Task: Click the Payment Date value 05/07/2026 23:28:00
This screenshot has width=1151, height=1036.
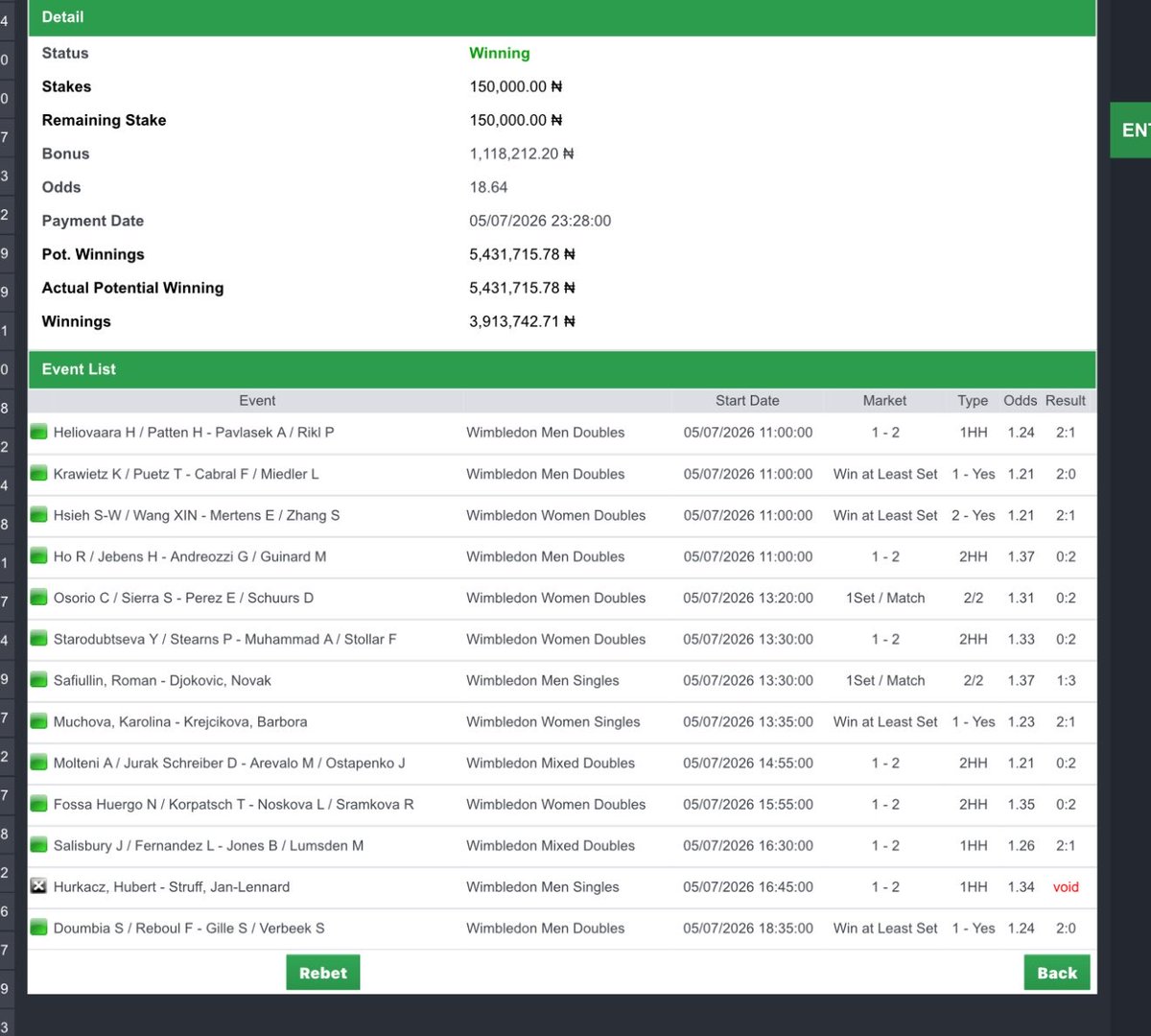Action: coord(540,221)
